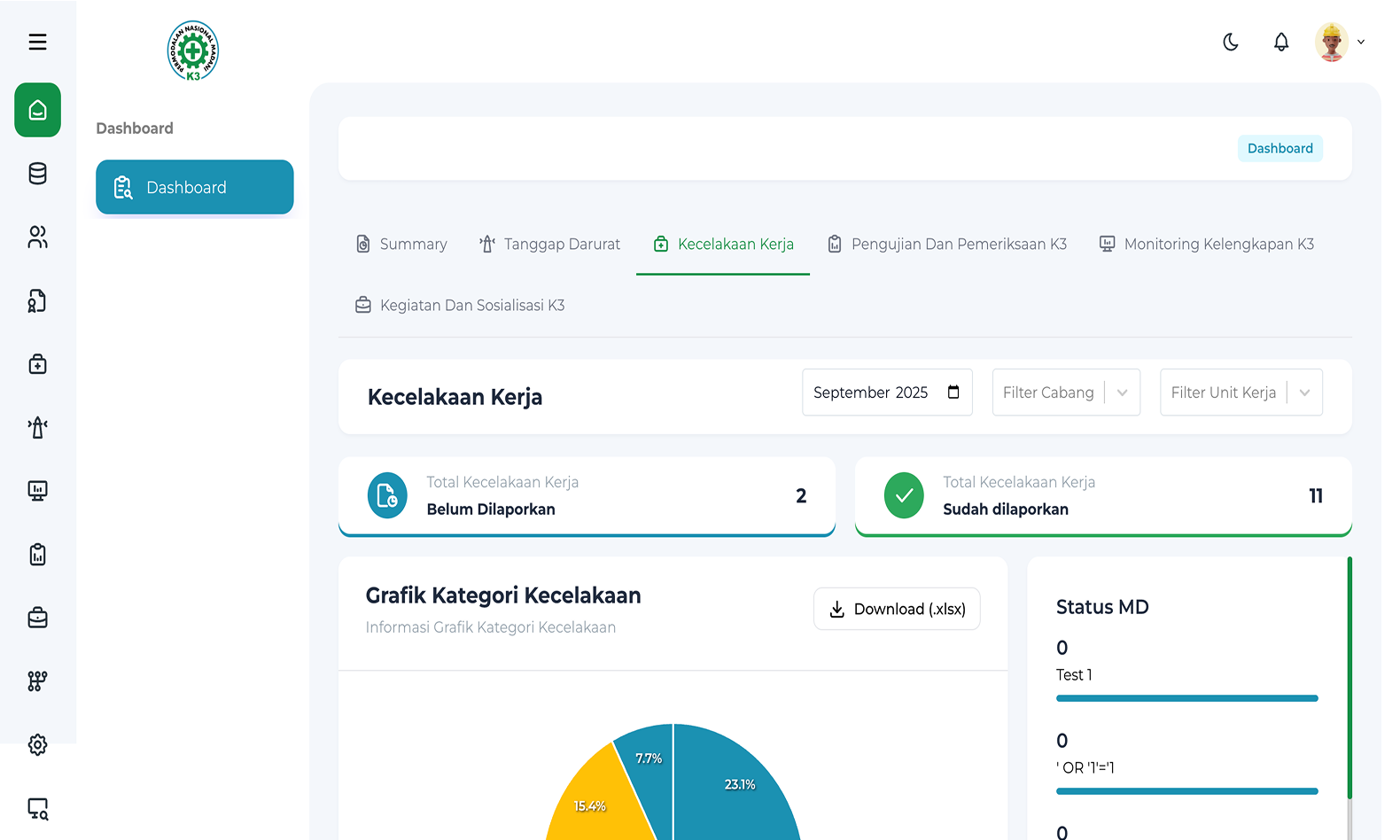Open the hamburger menu in sidebar
This screenshot has height=840, width=1400.
click(x=37, y=42)
